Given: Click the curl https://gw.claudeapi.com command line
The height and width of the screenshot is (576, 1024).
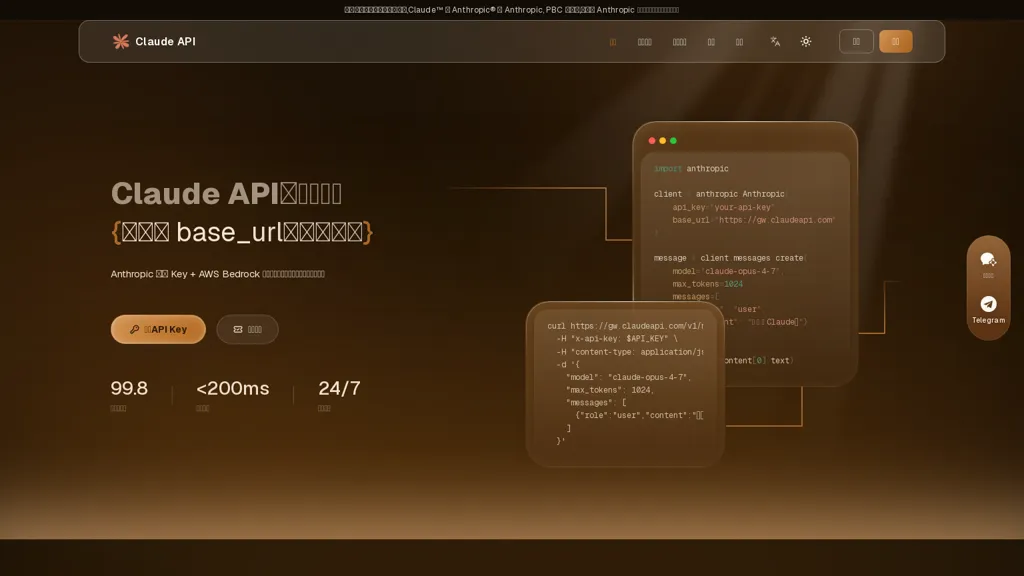Looking at the screenshot, I should point(625,326).
